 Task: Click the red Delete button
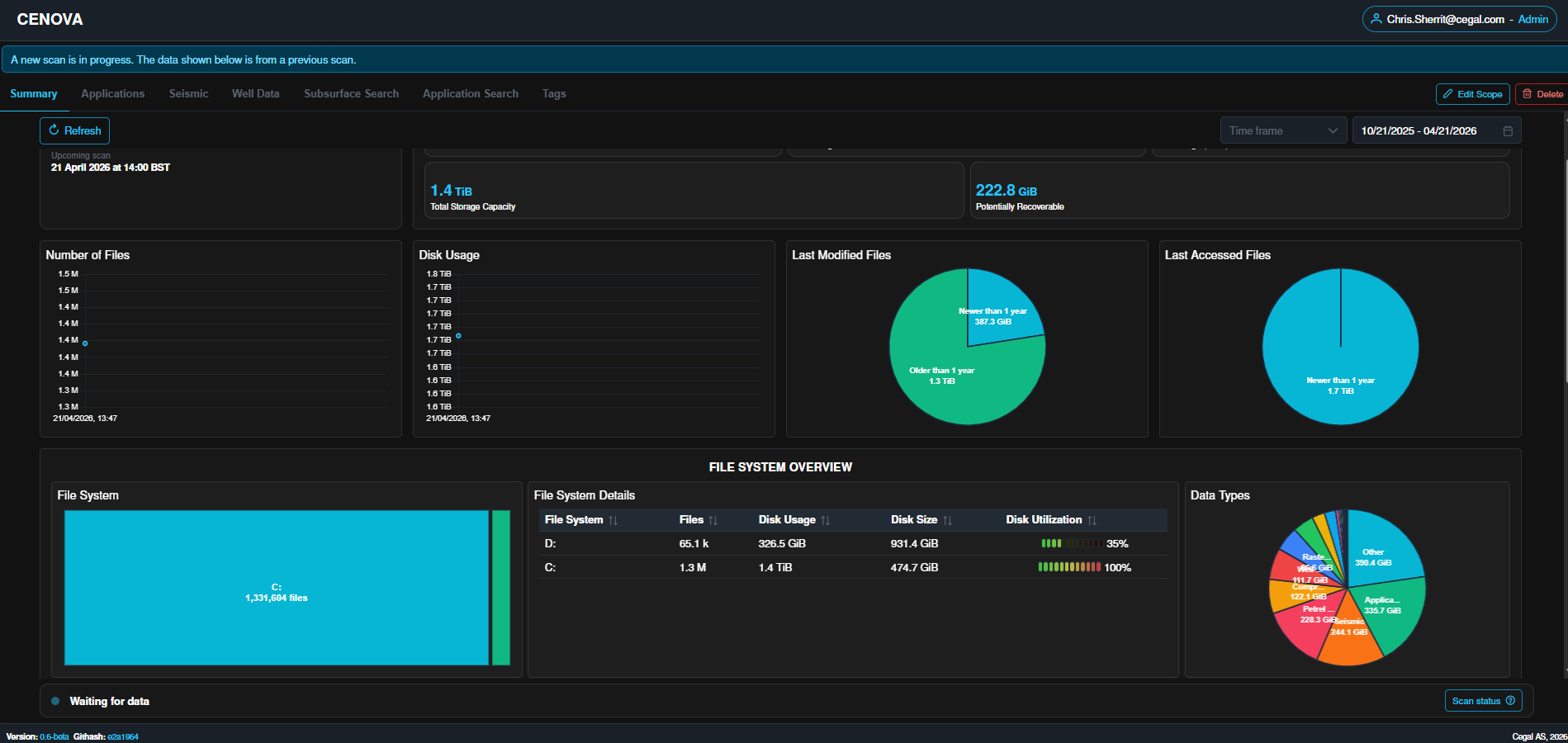(x=1542, y=94)
